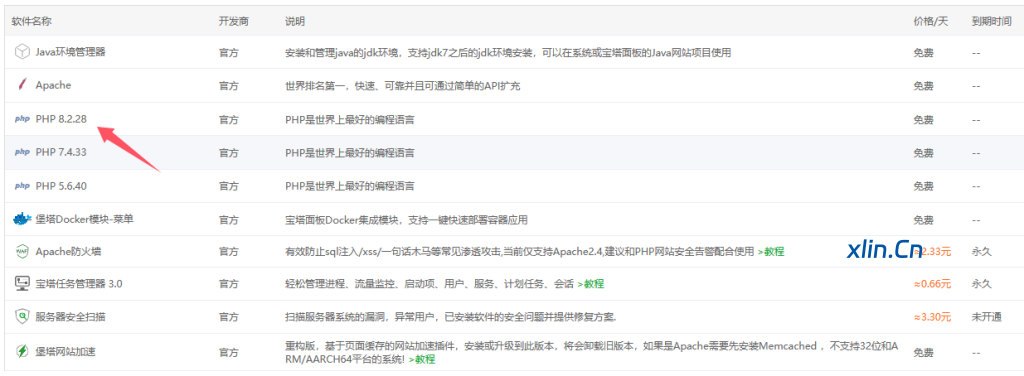1024x376 pixels.
Task: Click the 价格/天 column header
Action: pyautogui.click(x=931, y=22)
